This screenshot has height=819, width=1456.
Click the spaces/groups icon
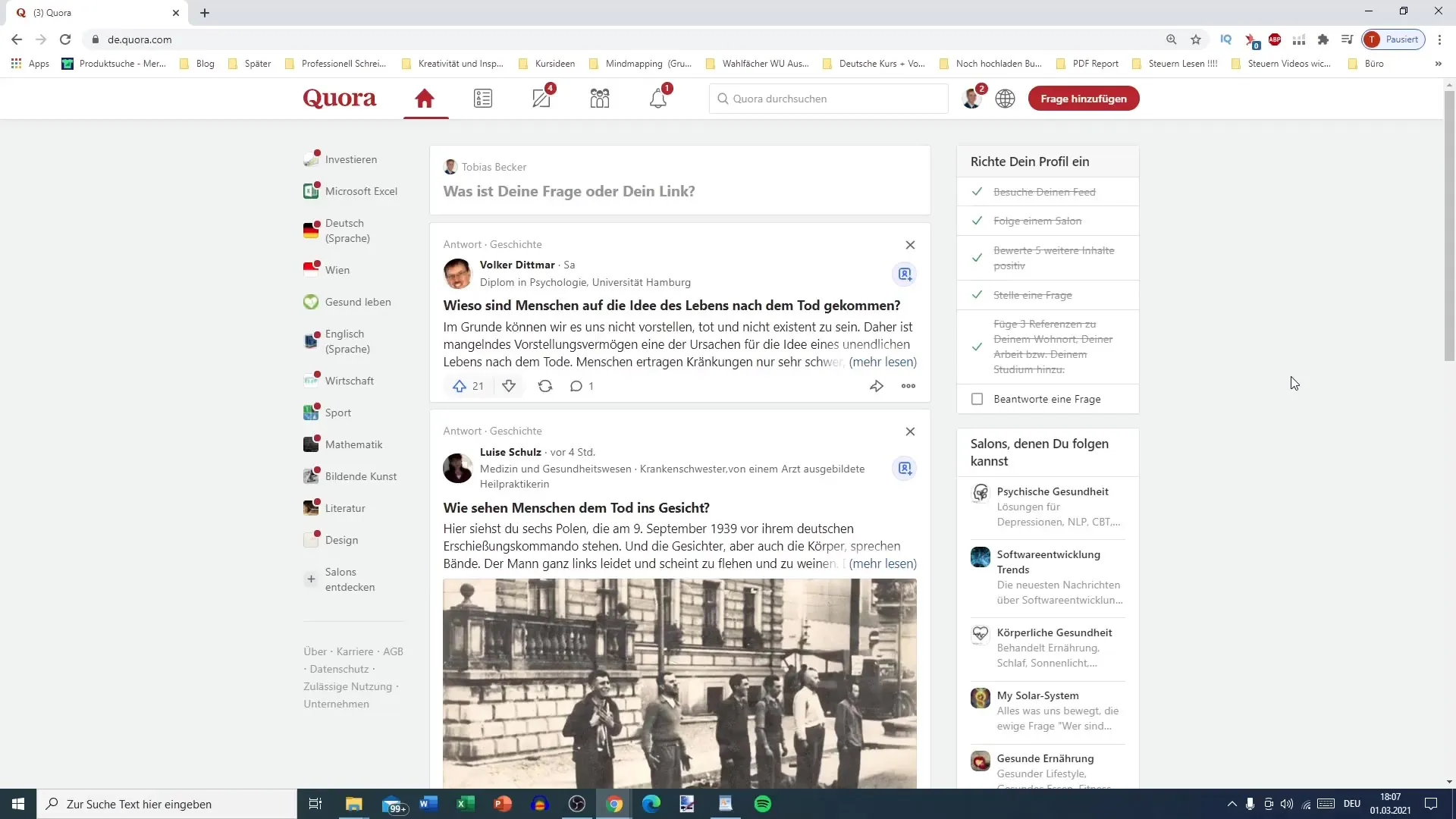tap(600, 98)
